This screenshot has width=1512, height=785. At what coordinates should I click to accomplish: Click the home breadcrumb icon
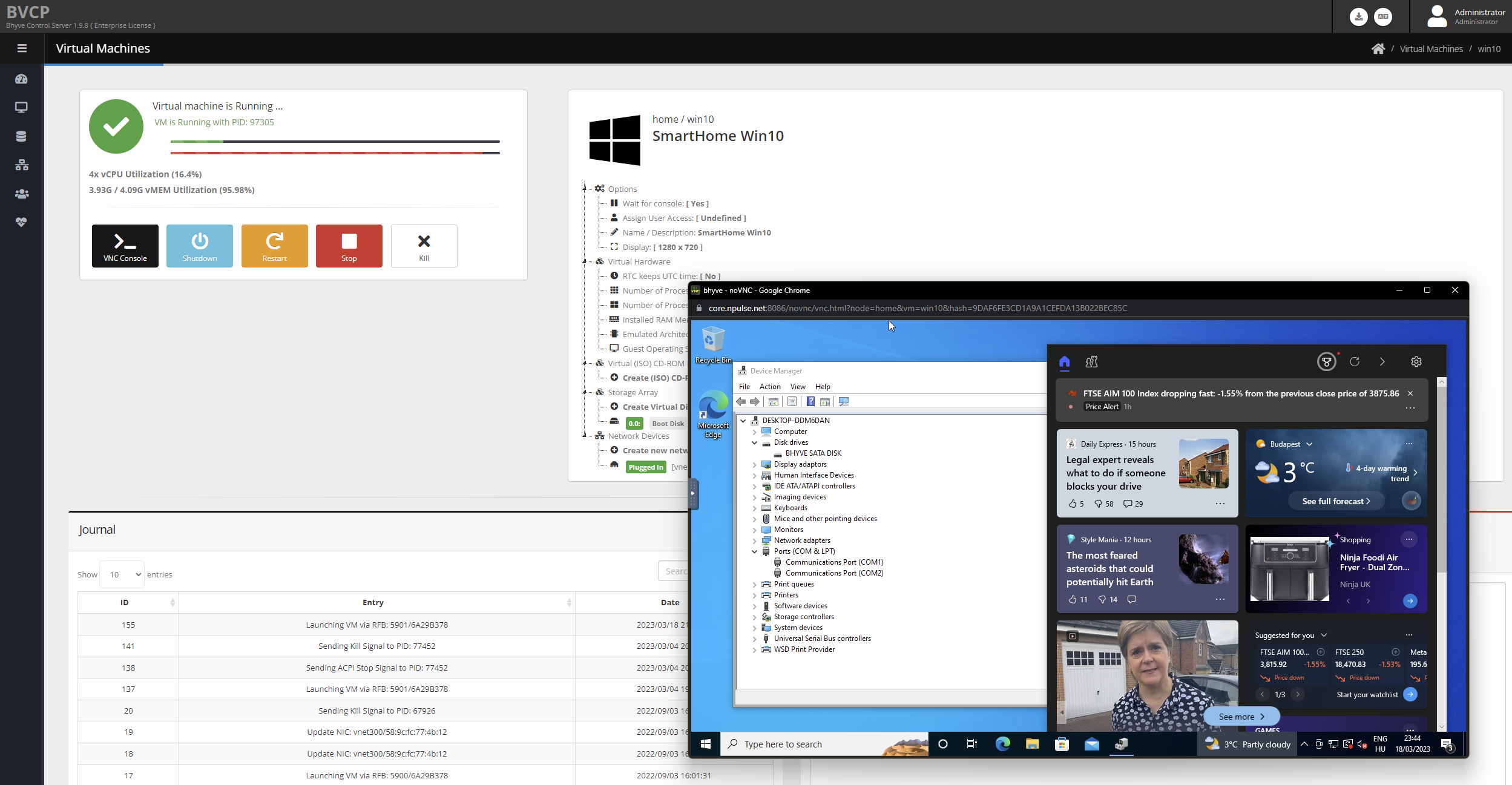pos(1378,48)
